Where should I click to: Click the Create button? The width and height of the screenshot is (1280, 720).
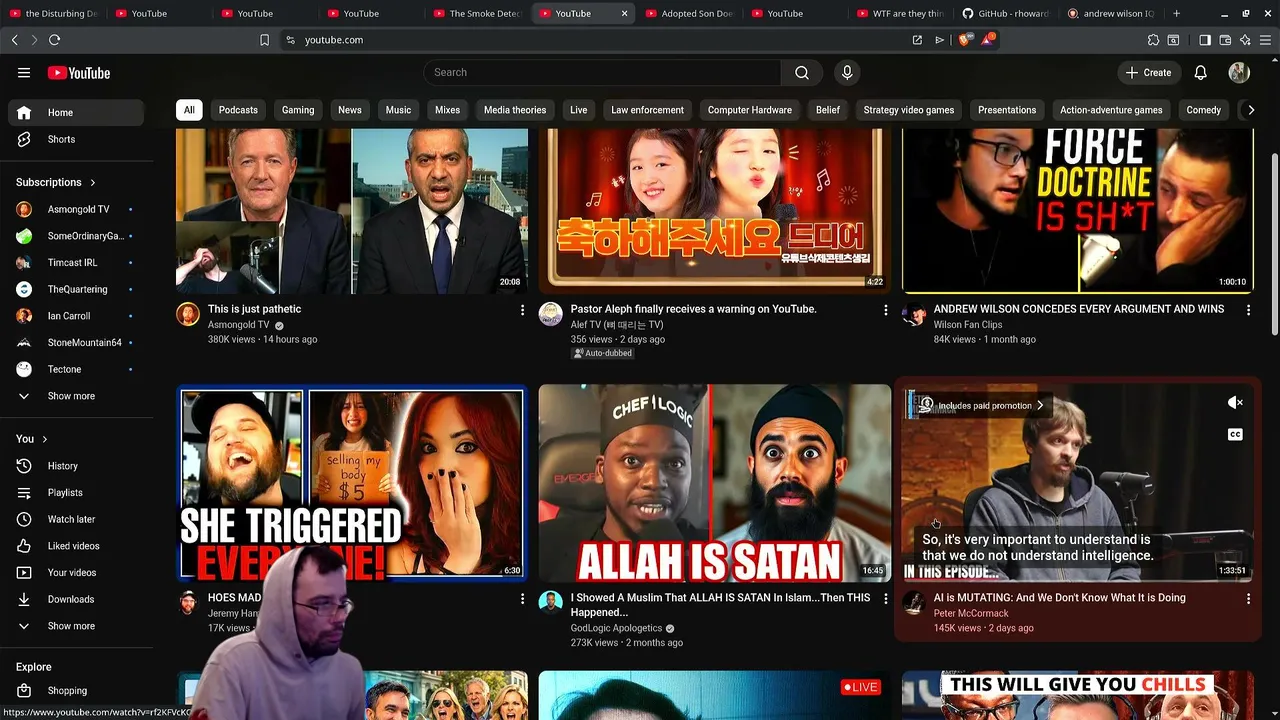click(x=1148, y=73)
